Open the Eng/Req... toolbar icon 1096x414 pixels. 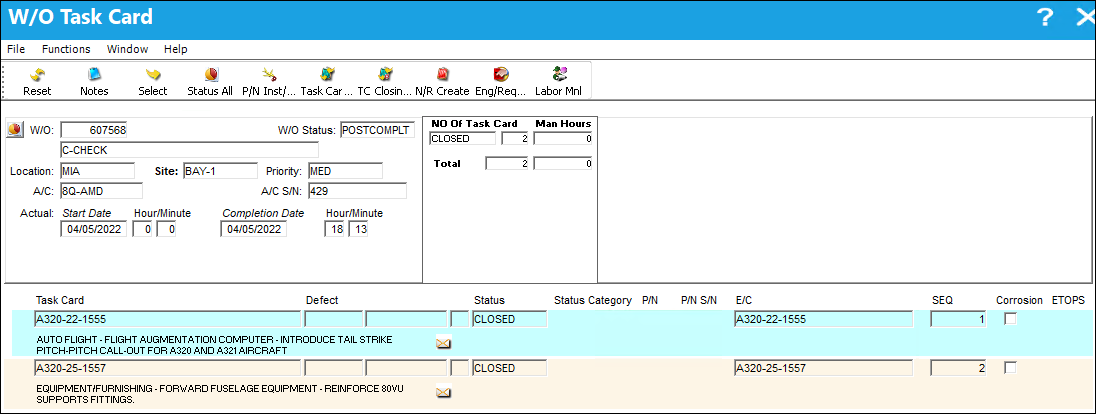coord(500,74)
